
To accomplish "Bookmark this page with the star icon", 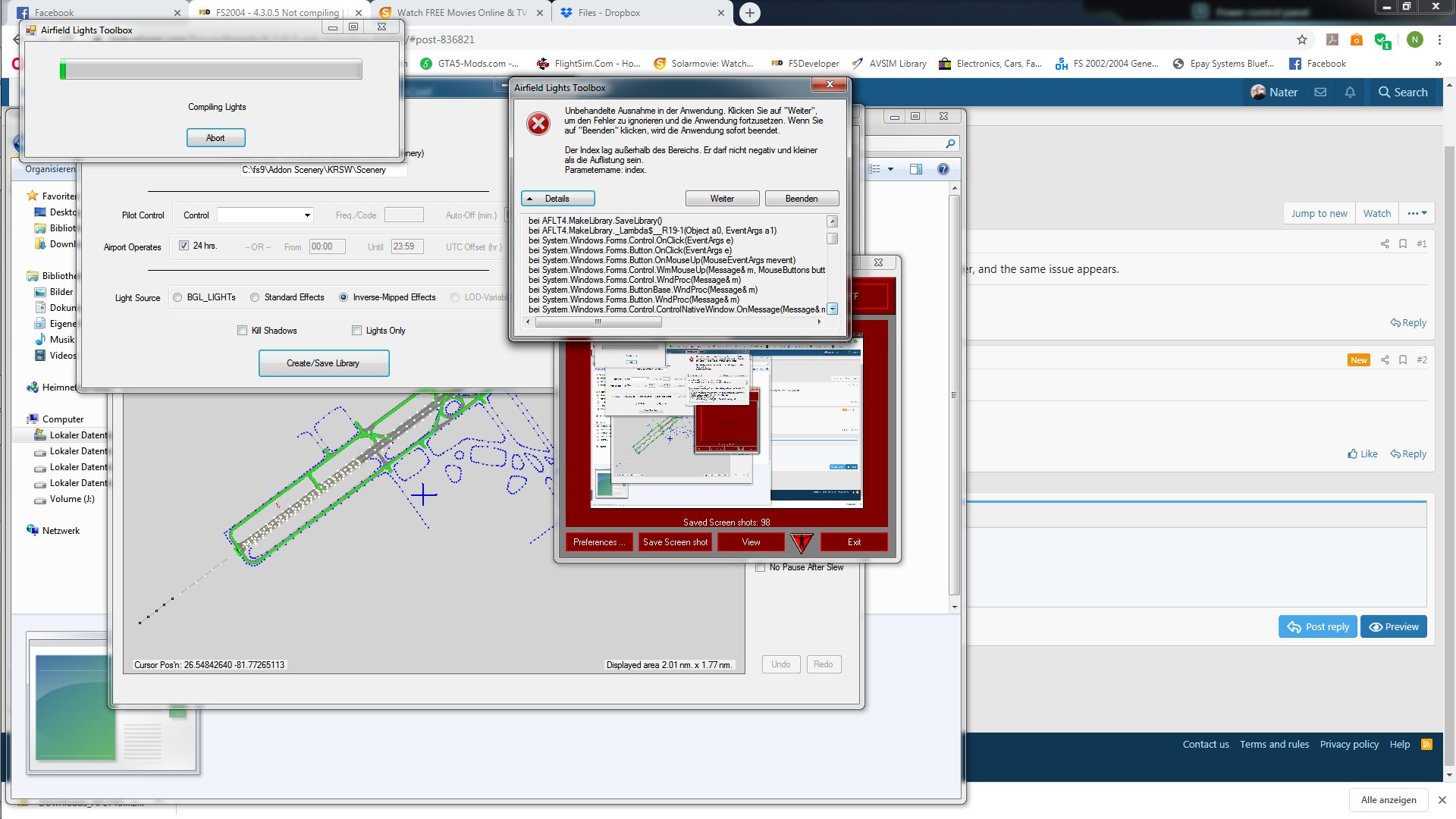I will pos(1302,39).
